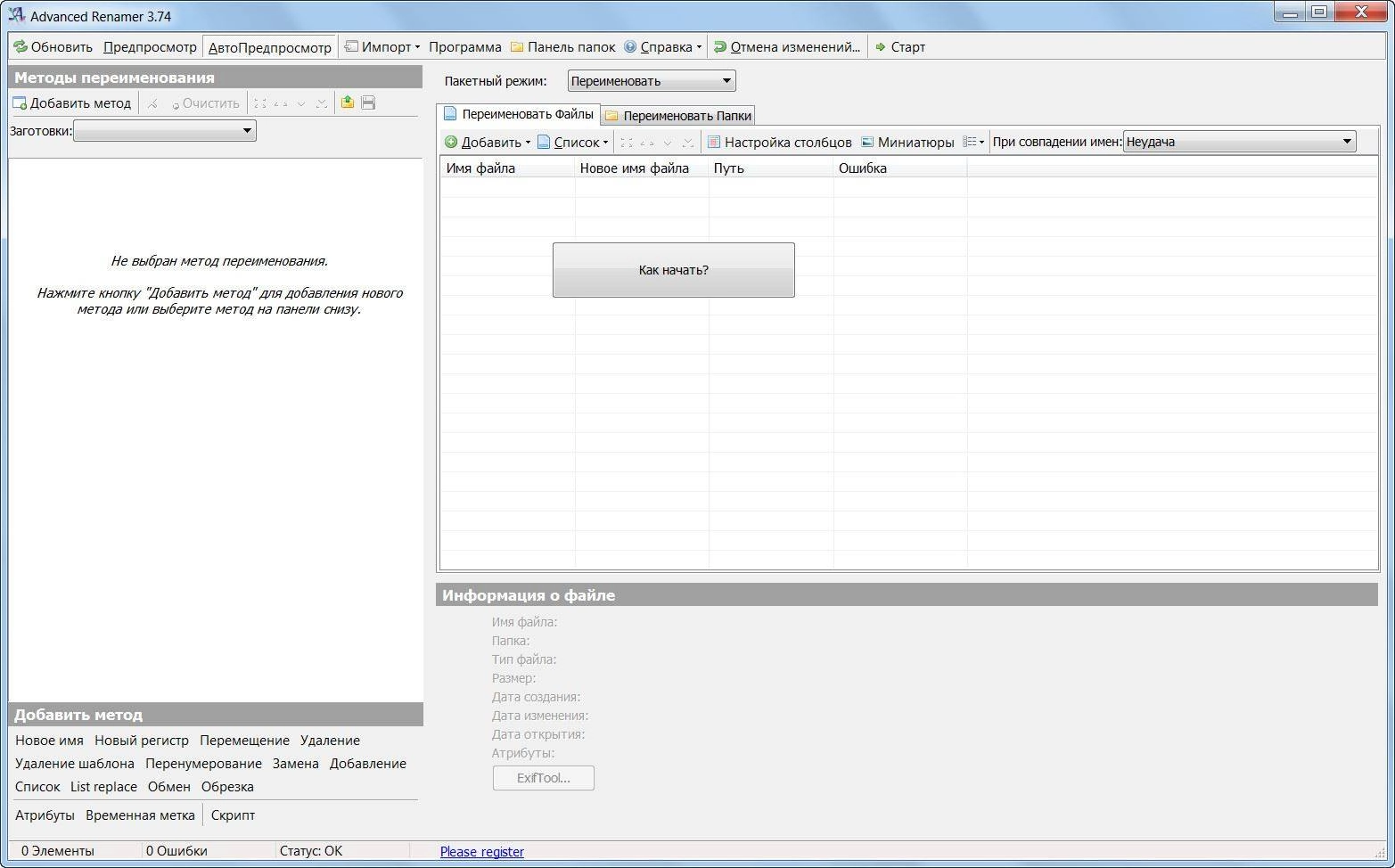Screen dimensions: 1395x868
Task: Switch to Переименовать Папки tab
Action: point(678,116)
